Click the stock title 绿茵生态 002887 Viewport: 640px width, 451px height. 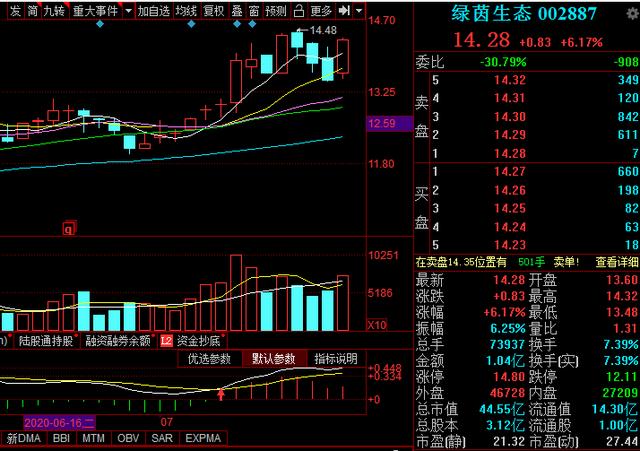524,13
